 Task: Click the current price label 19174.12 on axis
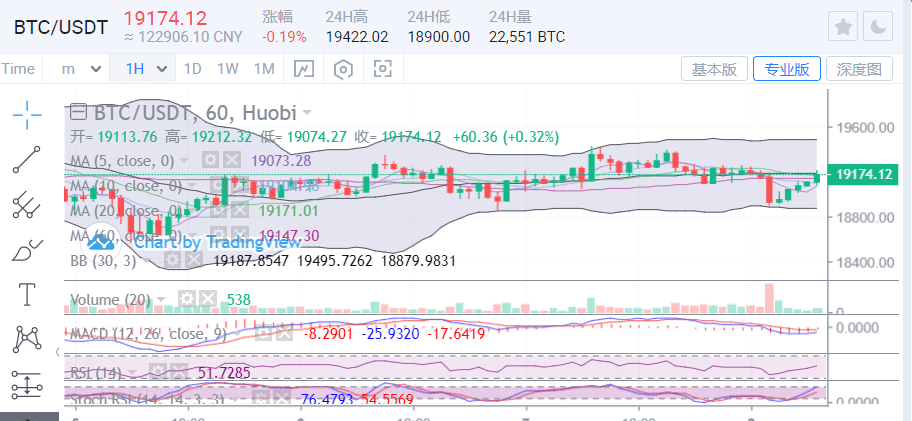863,174
